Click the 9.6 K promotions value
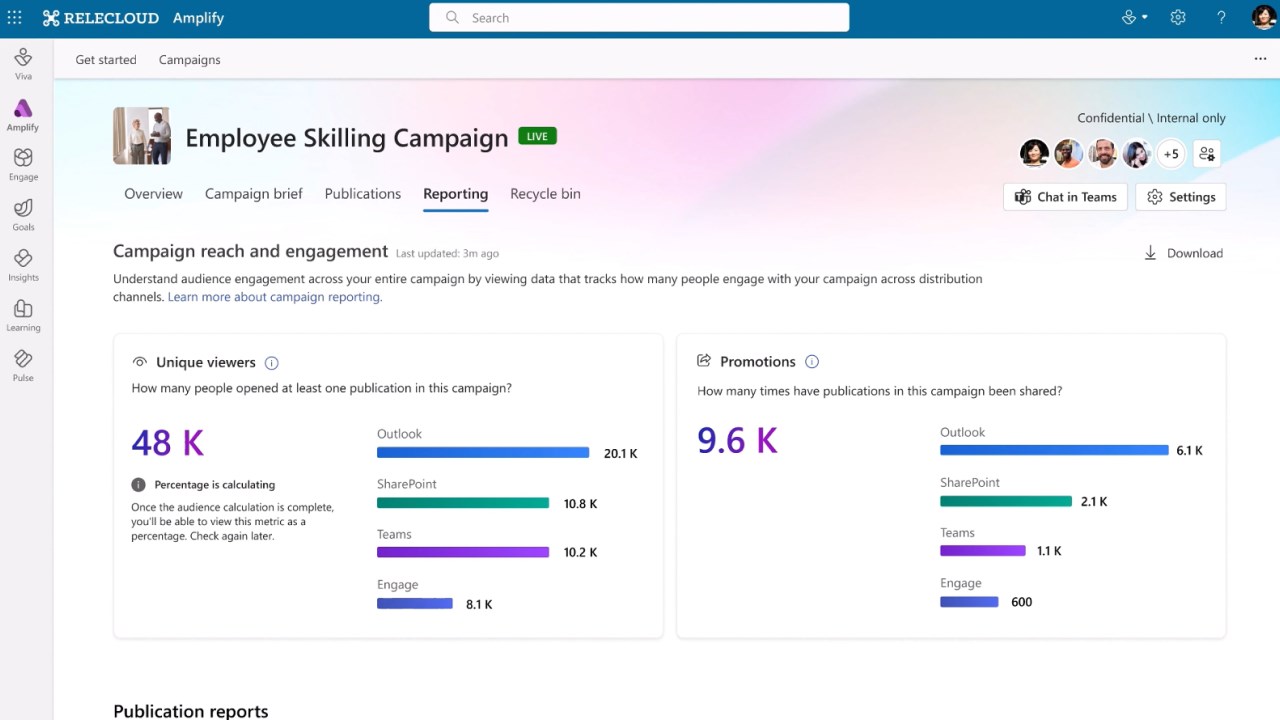The height and width of the screenshot is (720, 1280). 737,440
